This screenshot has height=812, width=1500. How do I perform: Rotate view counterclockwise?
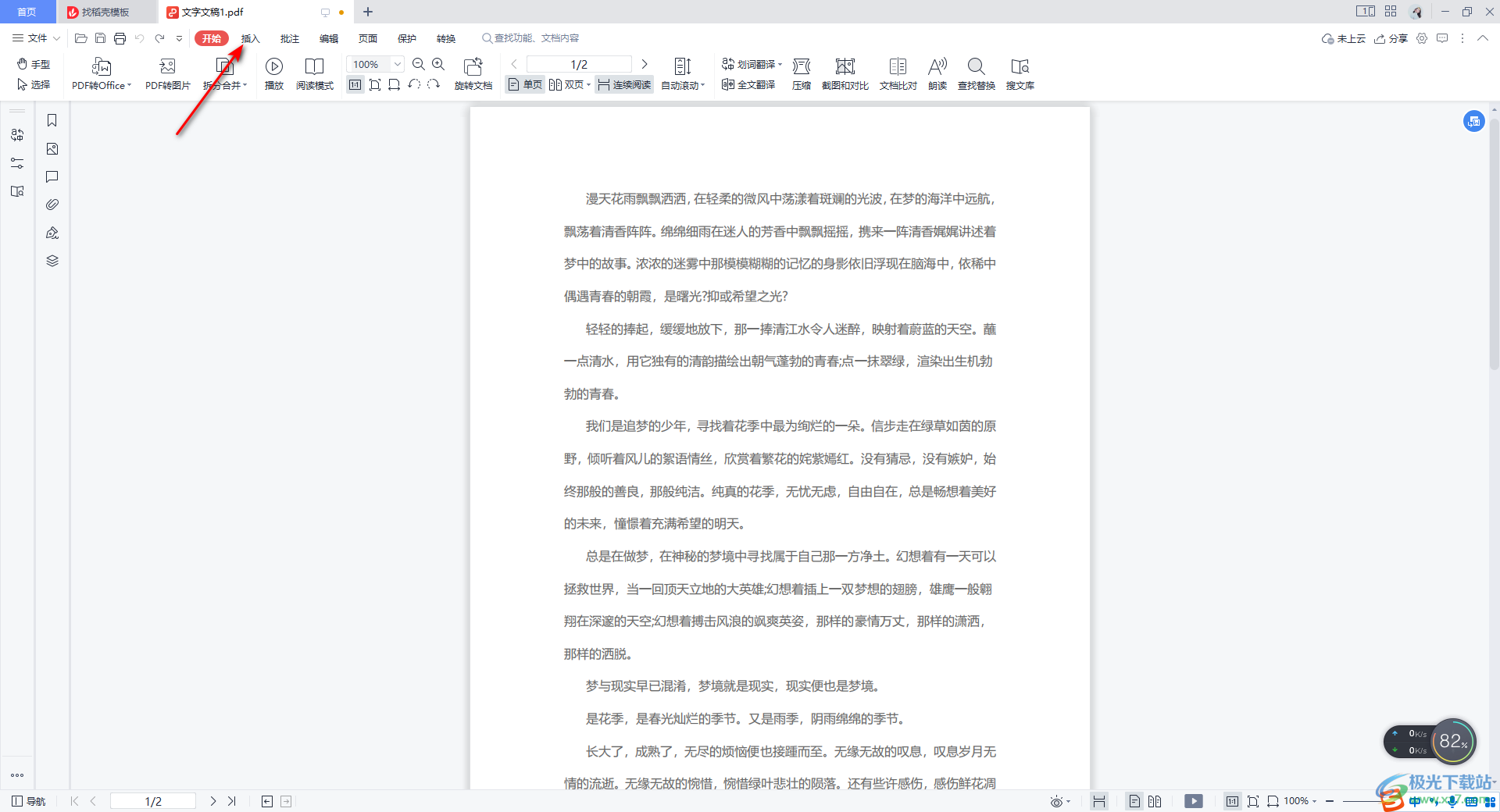pos(414,84)
